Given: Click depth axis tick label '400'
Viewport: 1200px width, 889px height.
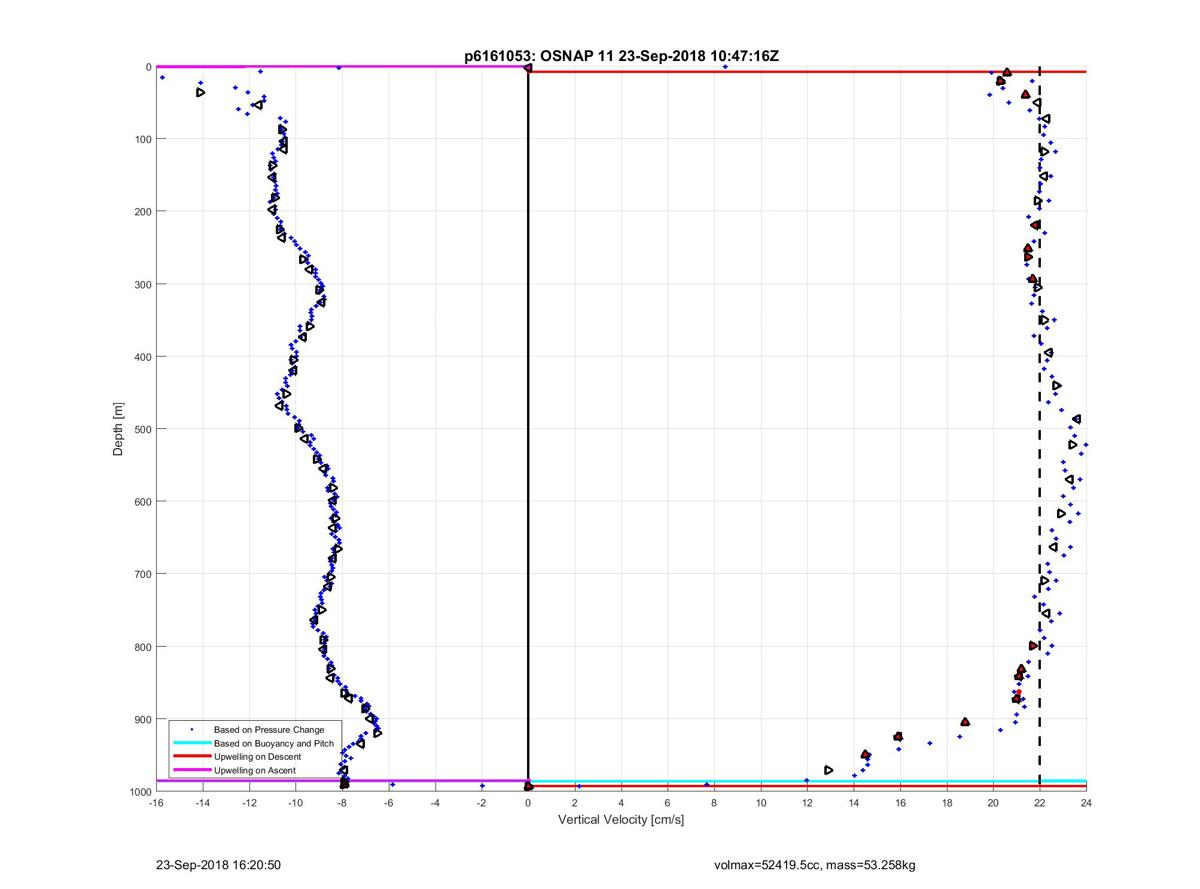Looking at the screenshot, I should (x=142, y=357).
